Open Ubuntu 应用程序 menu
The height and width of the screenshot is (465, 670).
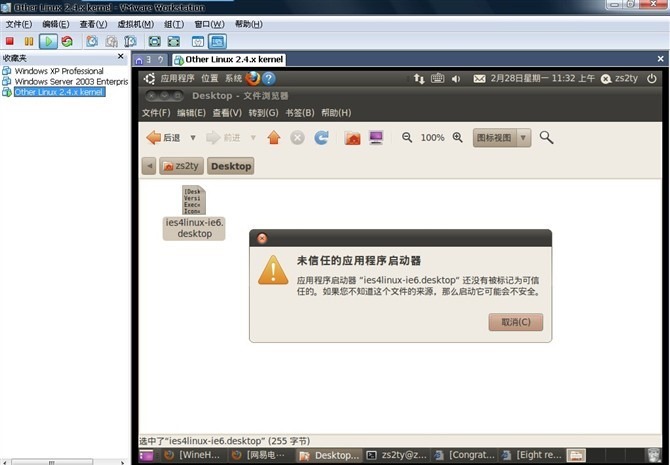(177, 79)
